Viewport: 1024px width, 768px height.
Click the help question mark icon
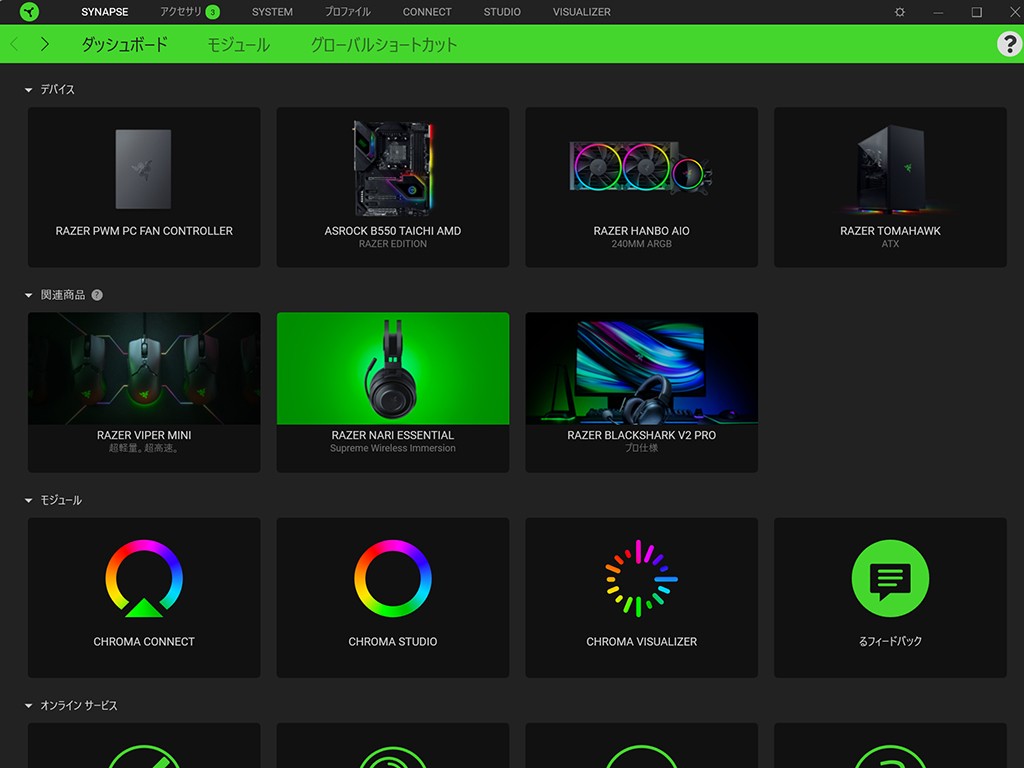(1009, 44)
